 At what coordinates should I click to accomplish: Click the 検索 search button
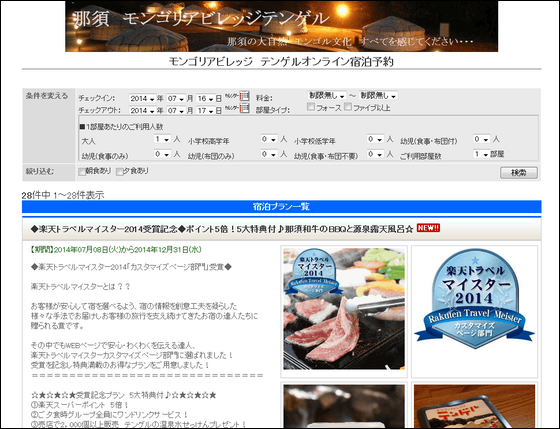(x=519, y=173)
